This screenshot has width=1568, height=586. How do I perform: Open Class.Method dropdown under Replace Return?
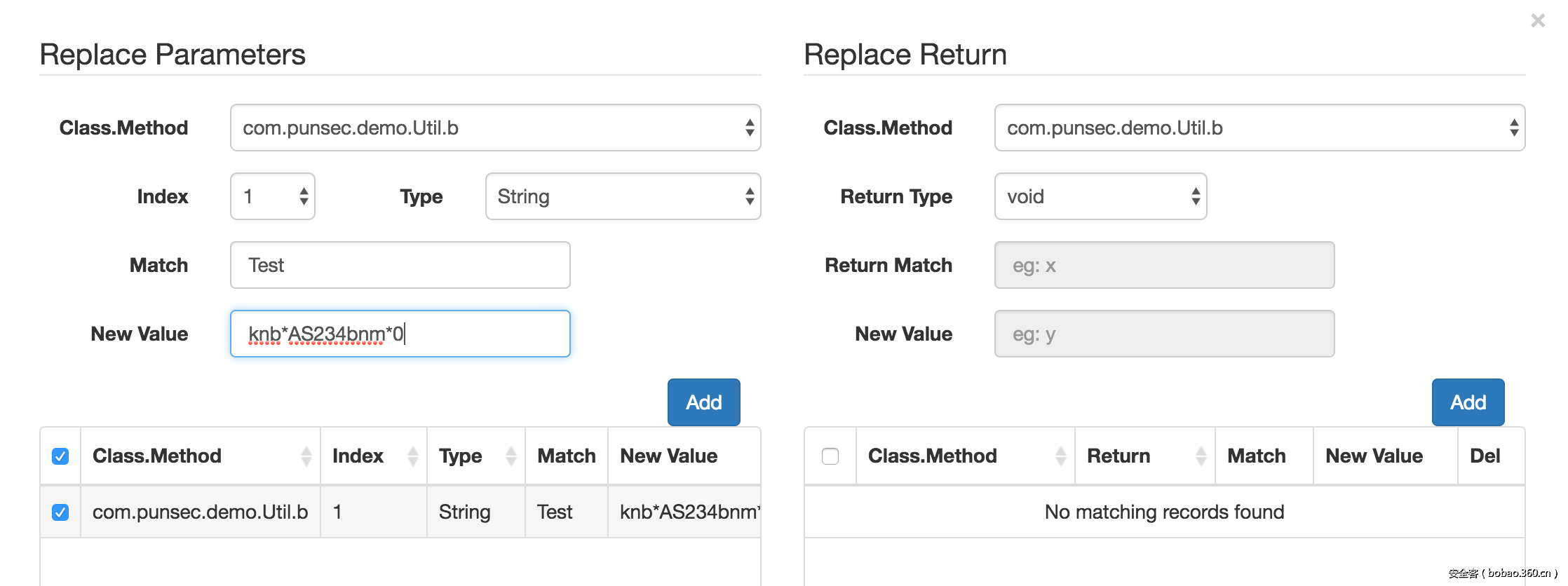1259,128
